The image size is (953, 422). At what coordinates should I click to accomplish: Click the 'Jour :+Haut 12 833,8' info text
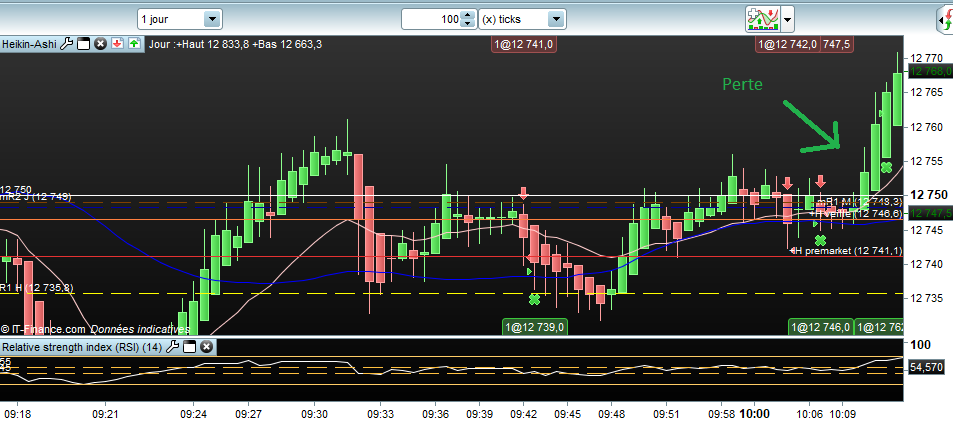(199, 44)
